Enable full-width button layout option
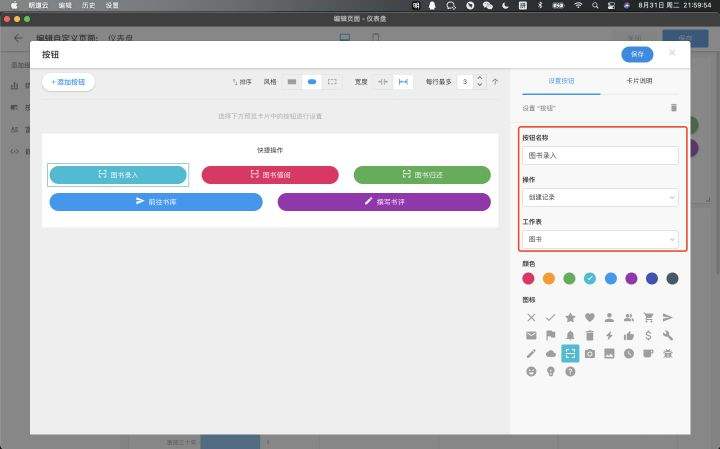 point(402,81)
